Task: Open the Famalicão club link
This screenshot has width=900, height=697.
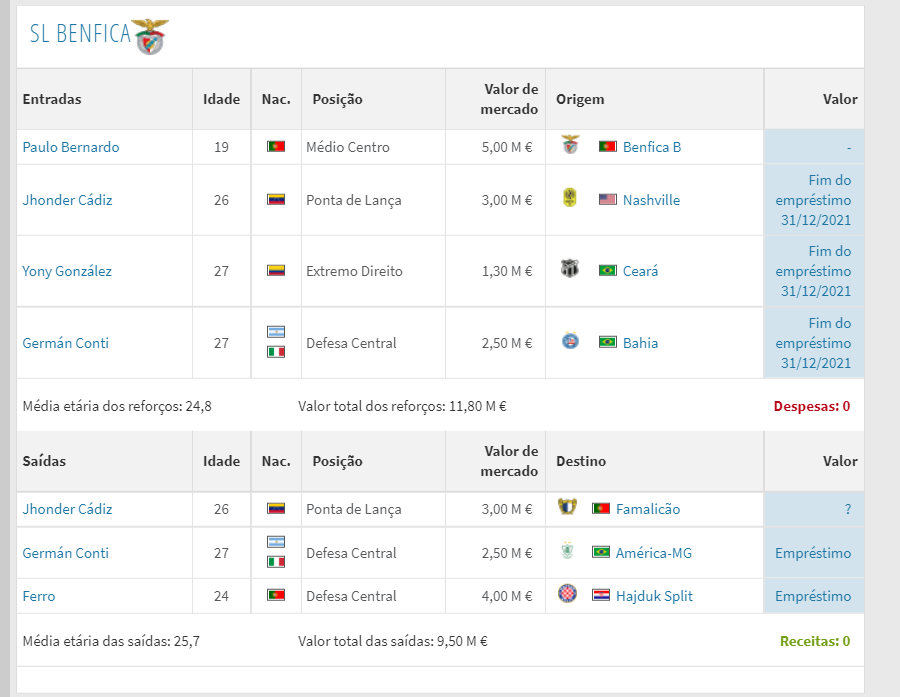Action: (648, 509)
